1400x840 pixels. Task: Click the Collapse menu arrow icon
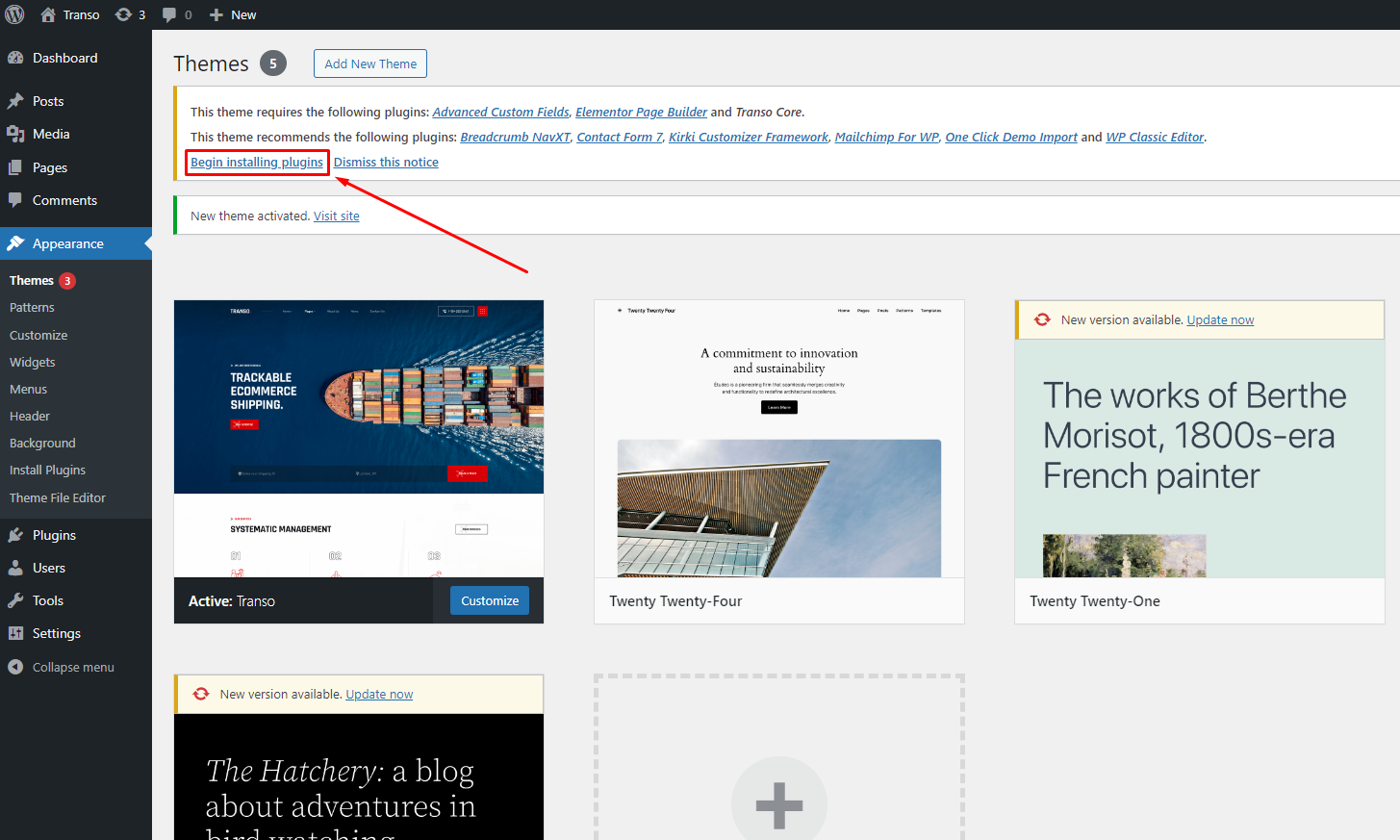(x=15, y=667)
